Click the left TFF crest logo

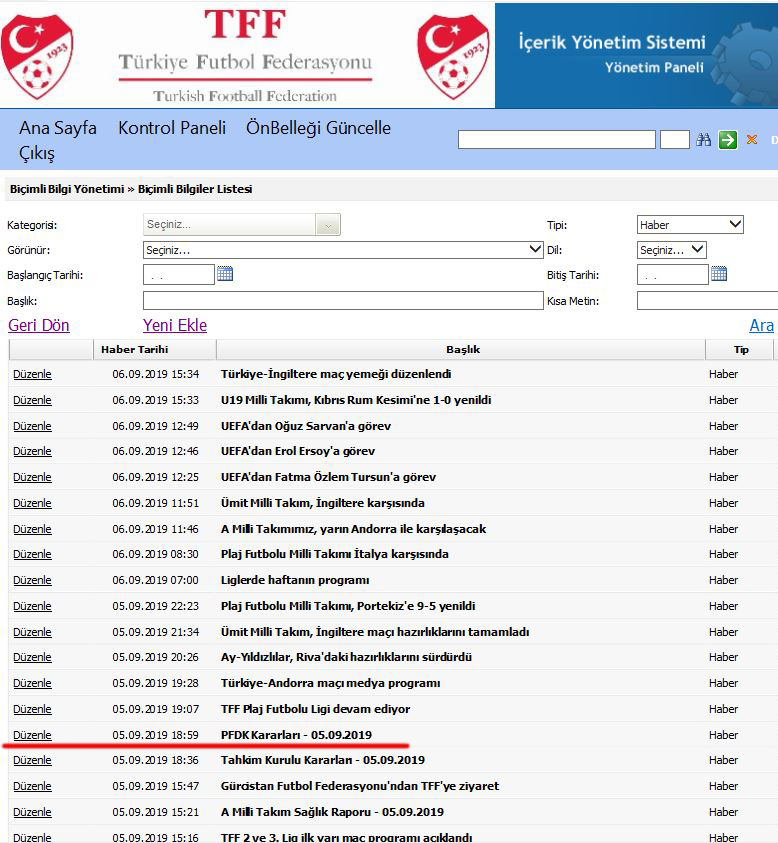point(37,56)
